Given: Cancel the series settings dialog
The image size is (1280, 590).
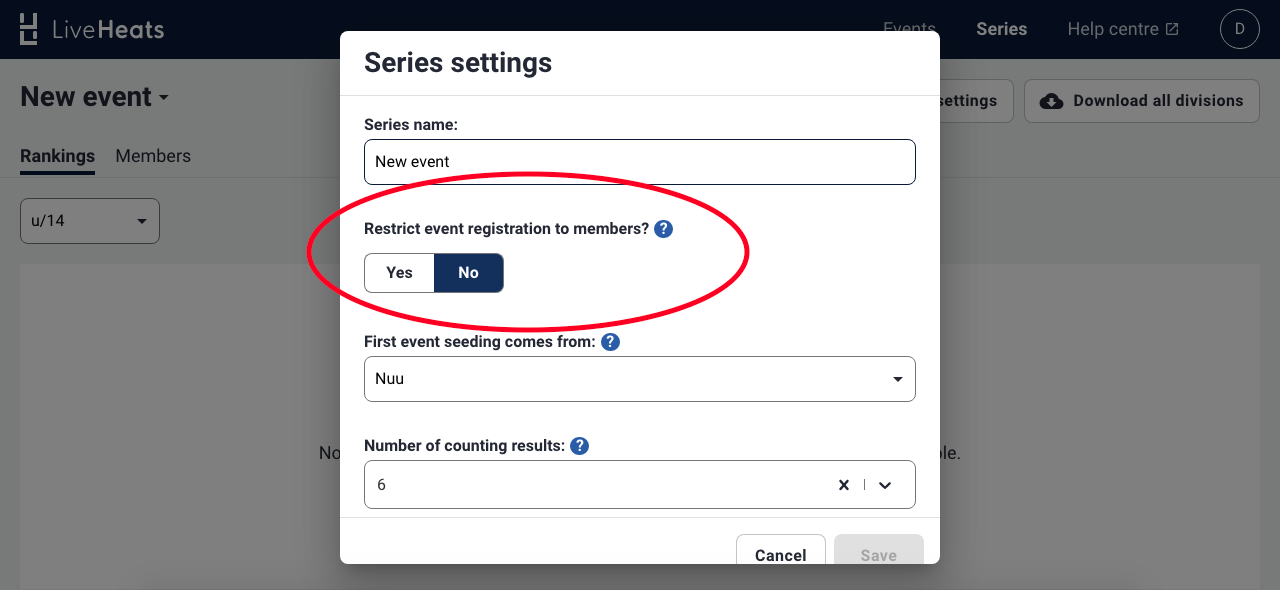Looking at the screenshot, I should click(780, 555).
